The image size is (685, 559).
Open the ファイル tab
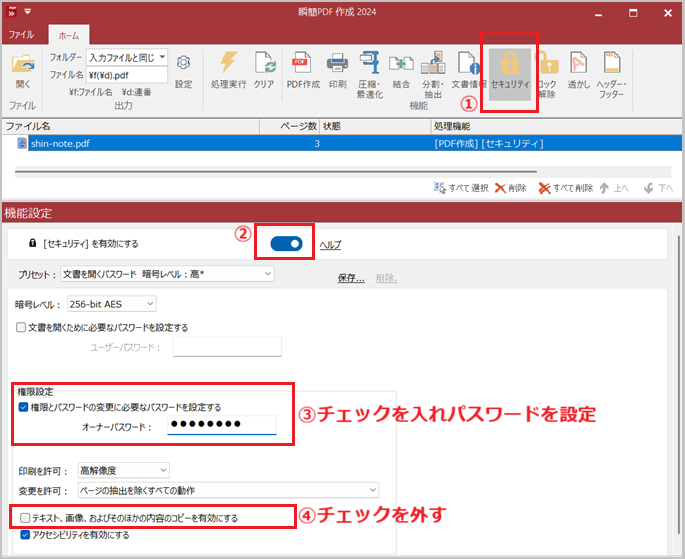[21, 35]
